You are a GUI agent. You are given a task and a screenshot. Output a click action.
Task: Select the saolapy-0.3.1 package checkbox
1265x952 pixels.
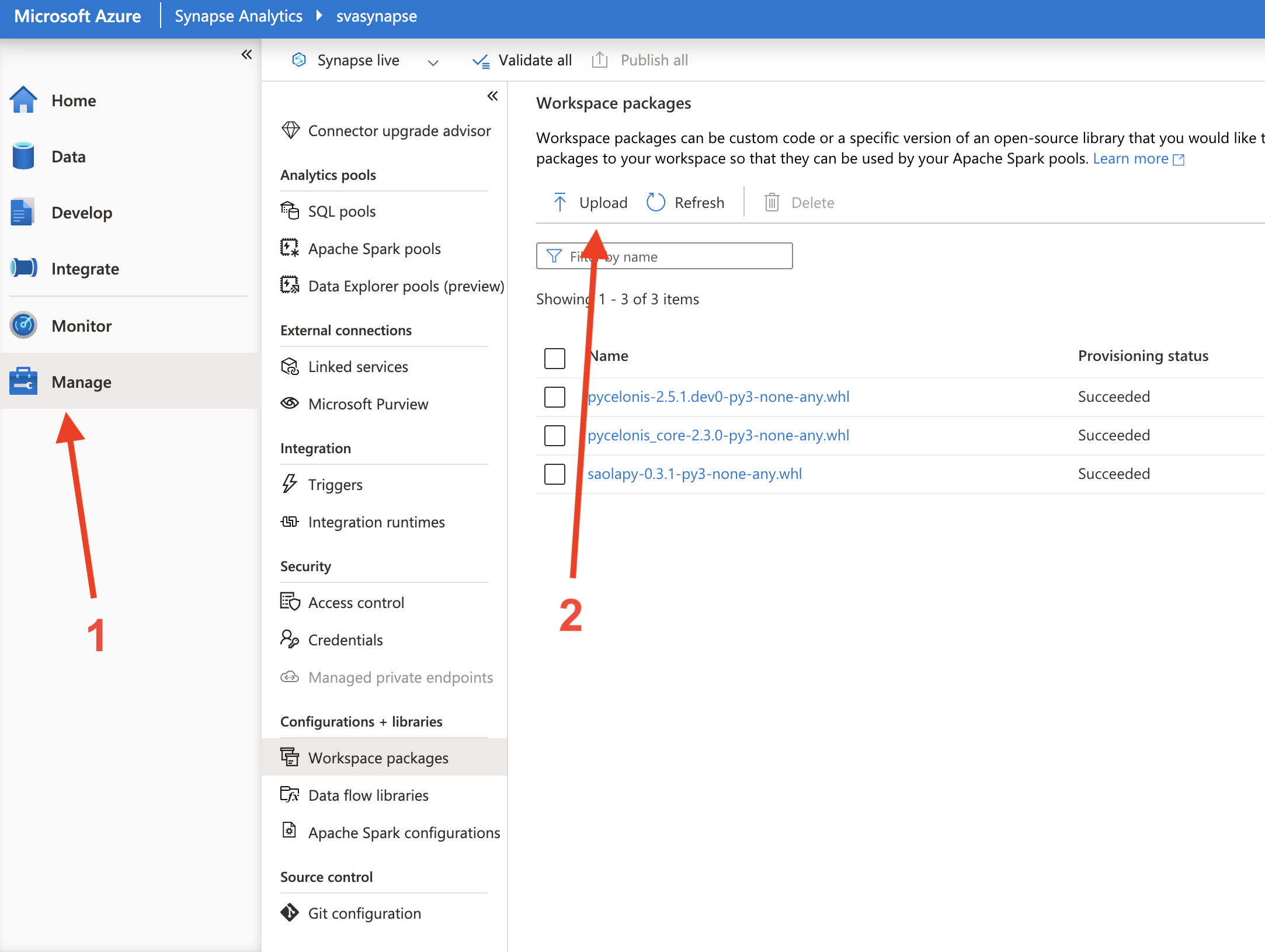[554, 474]
